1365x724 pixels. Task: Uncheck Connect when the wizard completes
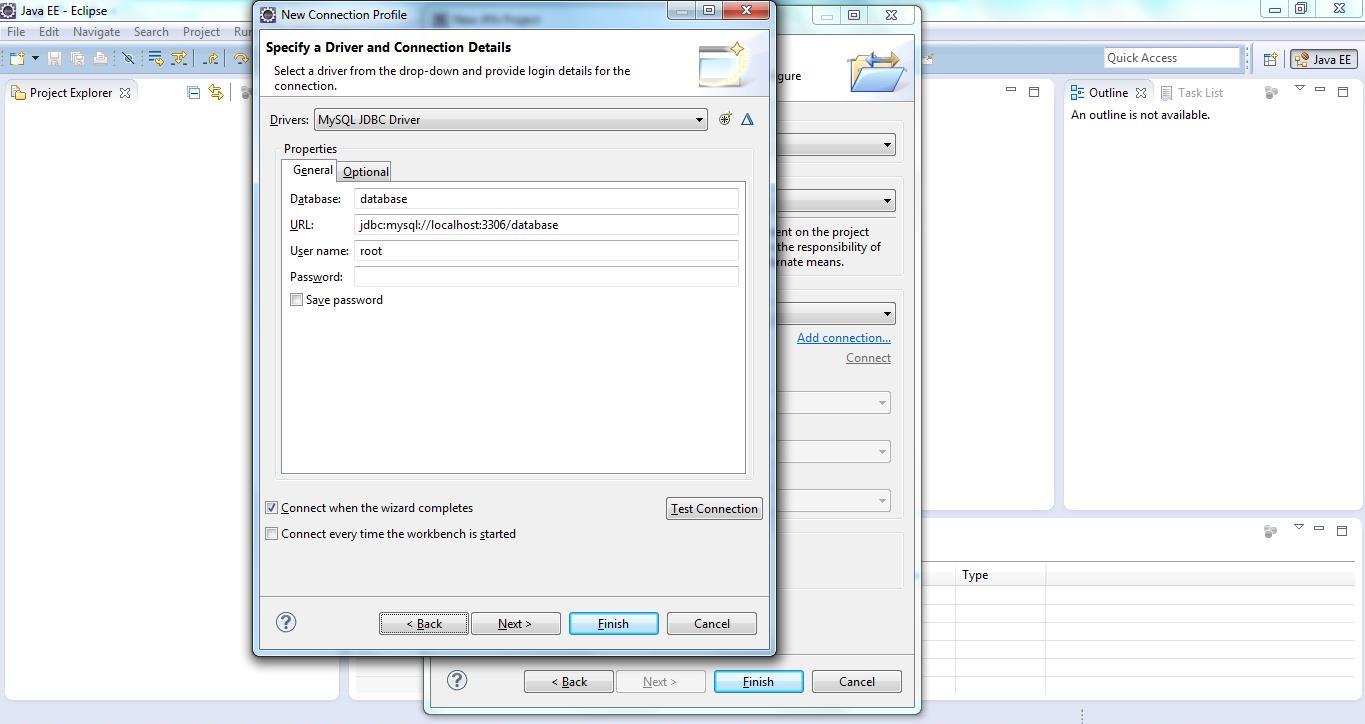(272, 508)
